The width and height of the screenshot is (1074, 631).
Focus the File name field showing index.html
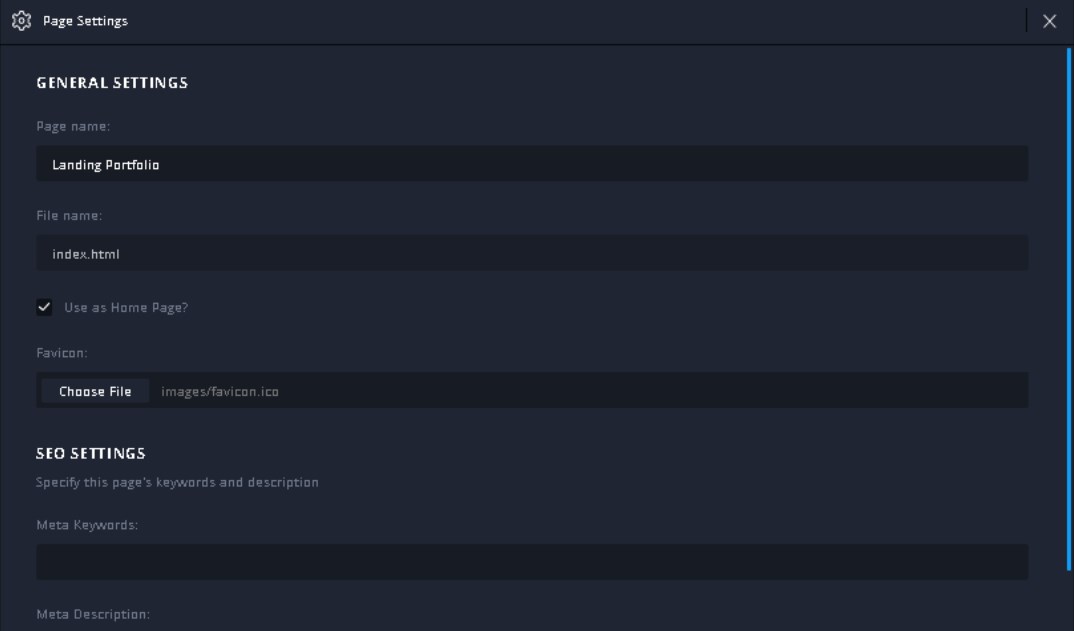pos(531,254)
